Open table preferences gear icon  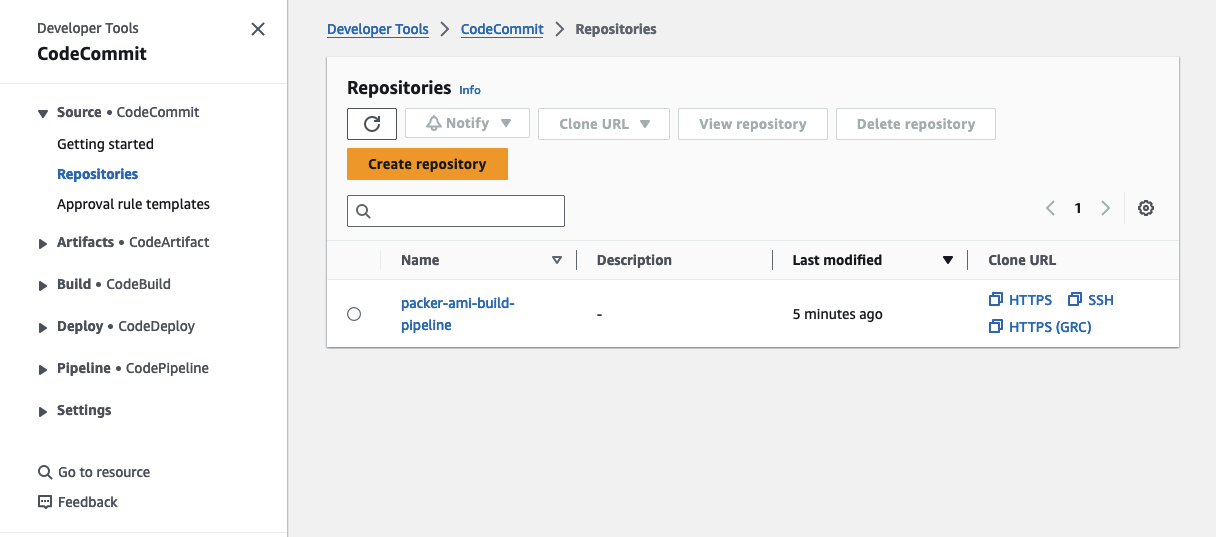point(1146,209)
